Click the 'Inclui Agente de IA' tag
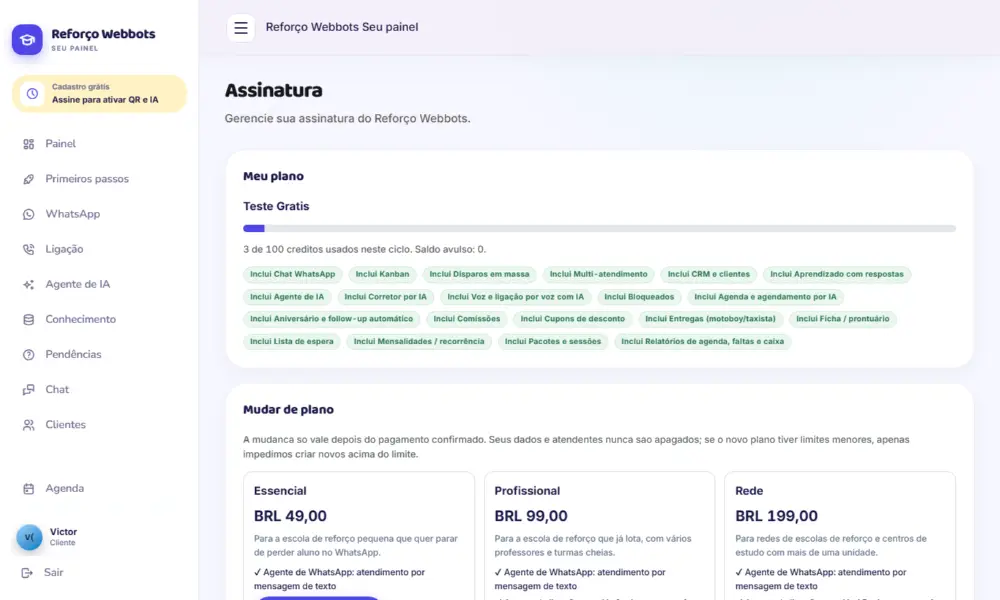Viewport: 1000px width, 600px height. pos(287,297)
